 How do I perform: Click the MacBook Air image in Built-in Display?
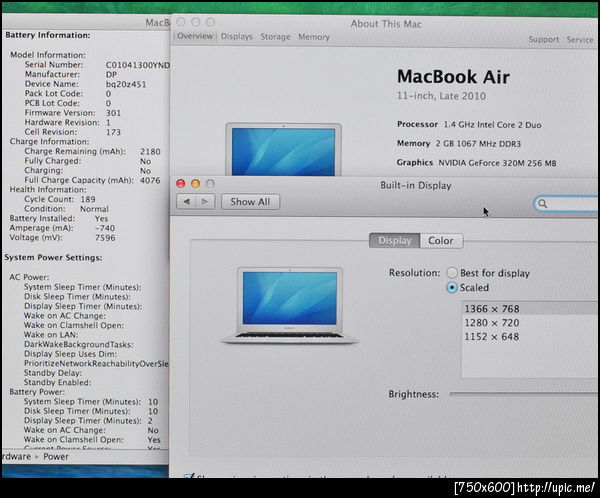pos(290,305)
